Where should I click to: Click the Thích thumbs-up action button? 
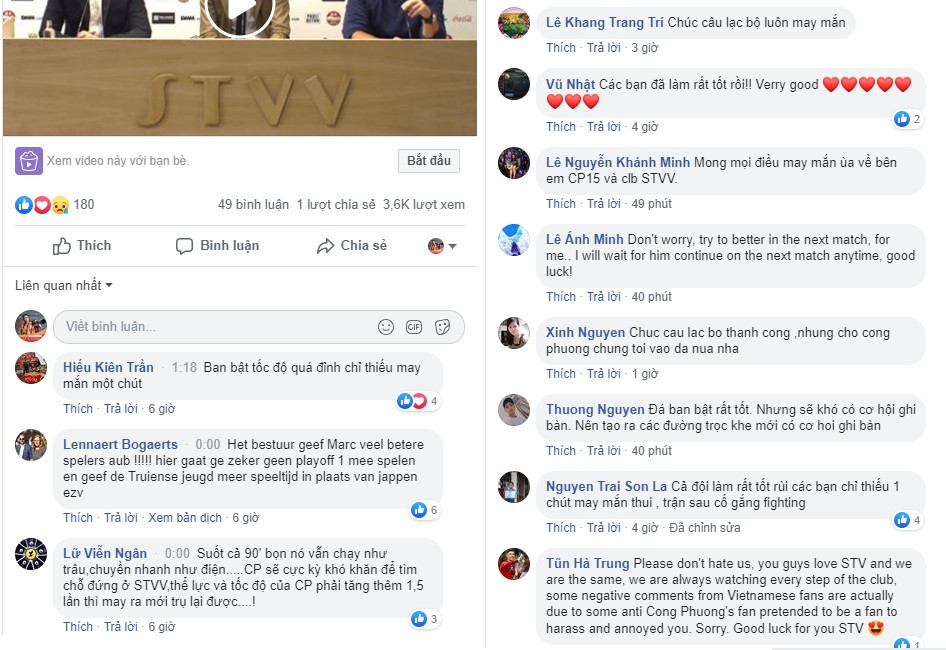click(81, 246)
